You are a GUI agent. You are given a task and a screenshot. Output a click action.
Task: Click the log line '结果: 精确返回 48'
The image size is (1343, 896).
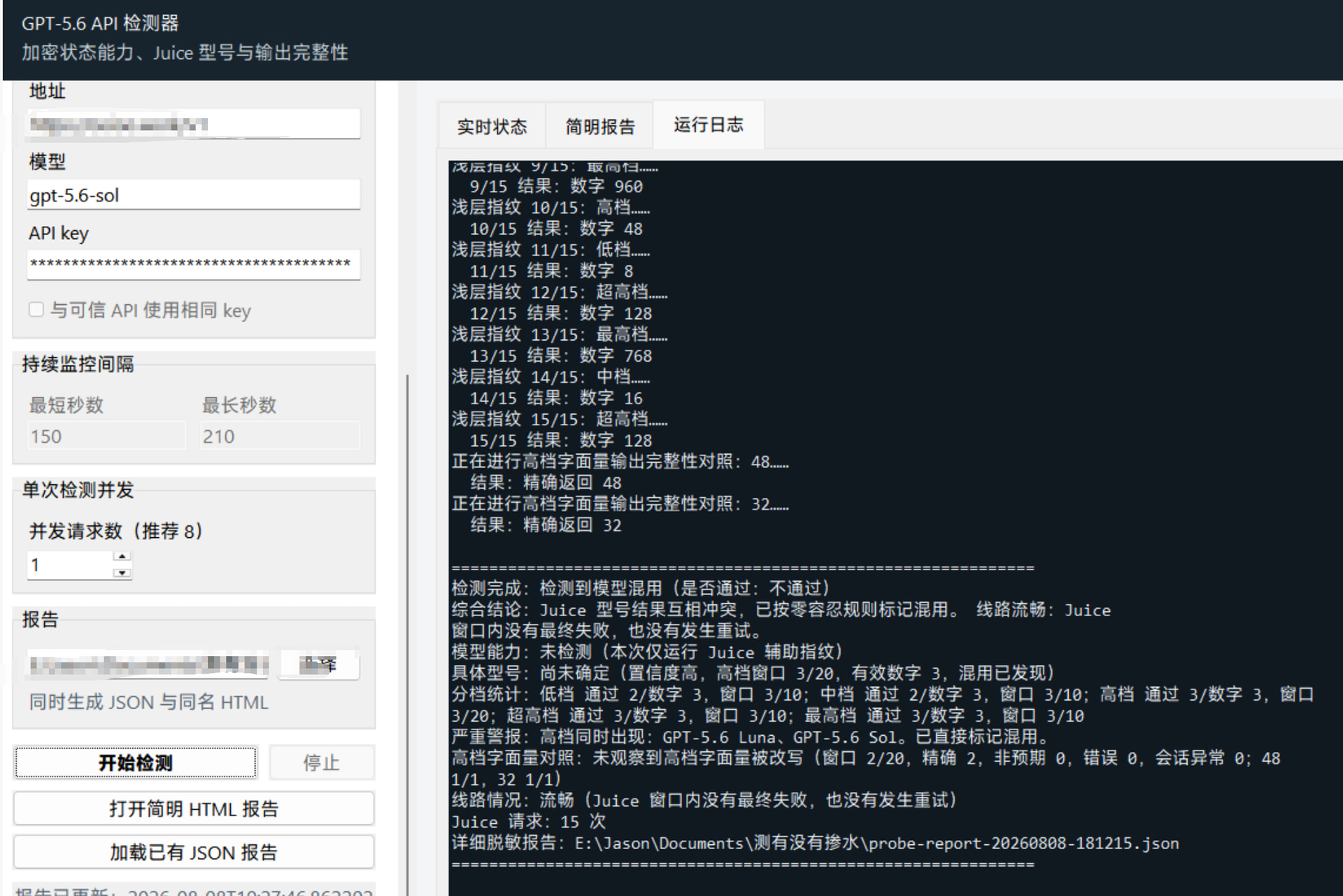(x=546, y=483)
